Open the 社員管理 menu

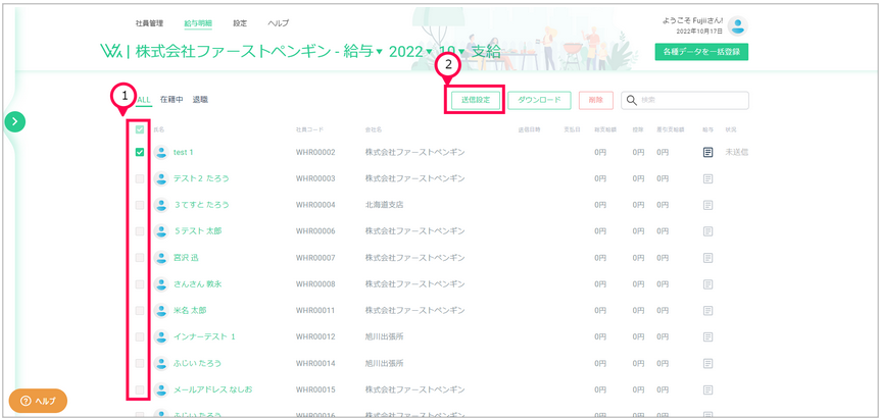(149, 24)
